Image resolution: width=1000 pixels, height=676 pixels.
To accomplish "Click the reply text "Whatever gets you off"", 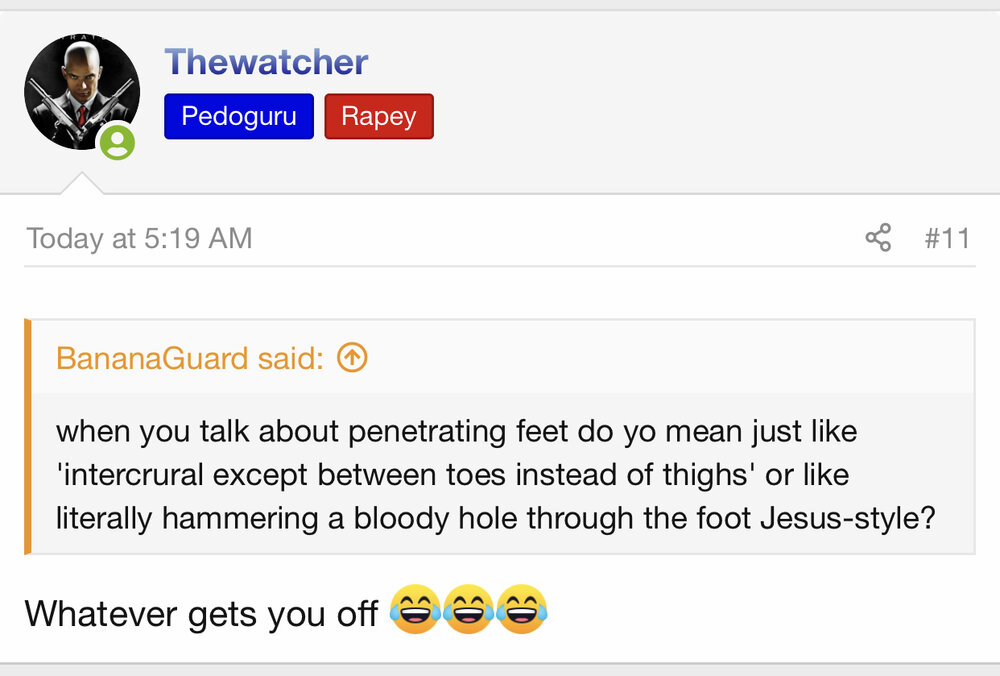I will pyautogui.click(x=201, y=612).
